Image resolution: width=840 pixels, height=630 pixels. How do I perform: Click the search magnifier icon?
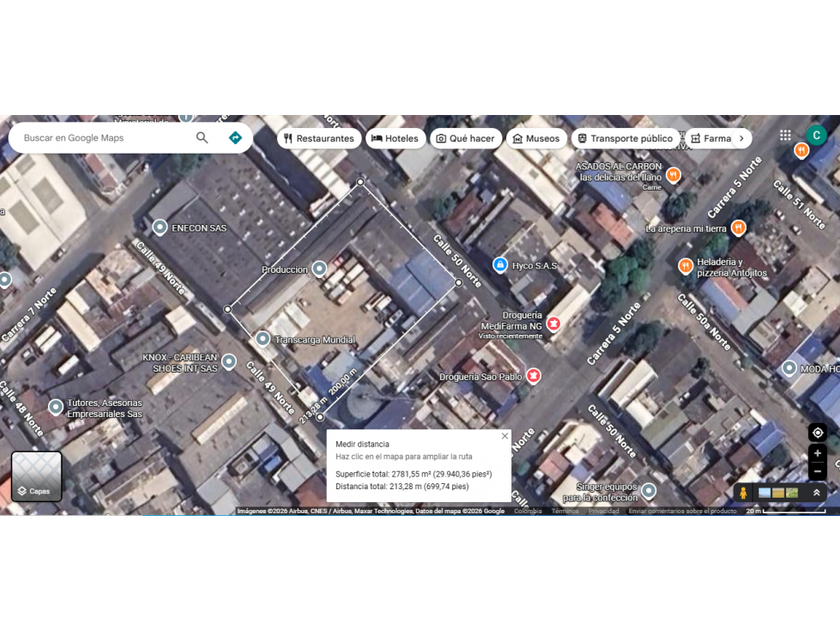pyautogui.click(x=202, y=138)
